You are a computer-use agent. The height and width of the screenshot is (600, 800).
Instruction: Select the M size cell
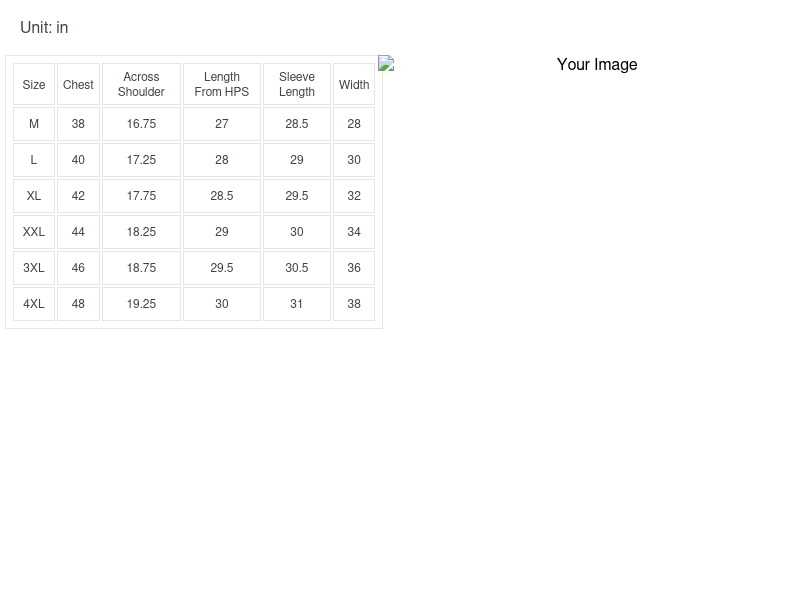click(34, 124)
